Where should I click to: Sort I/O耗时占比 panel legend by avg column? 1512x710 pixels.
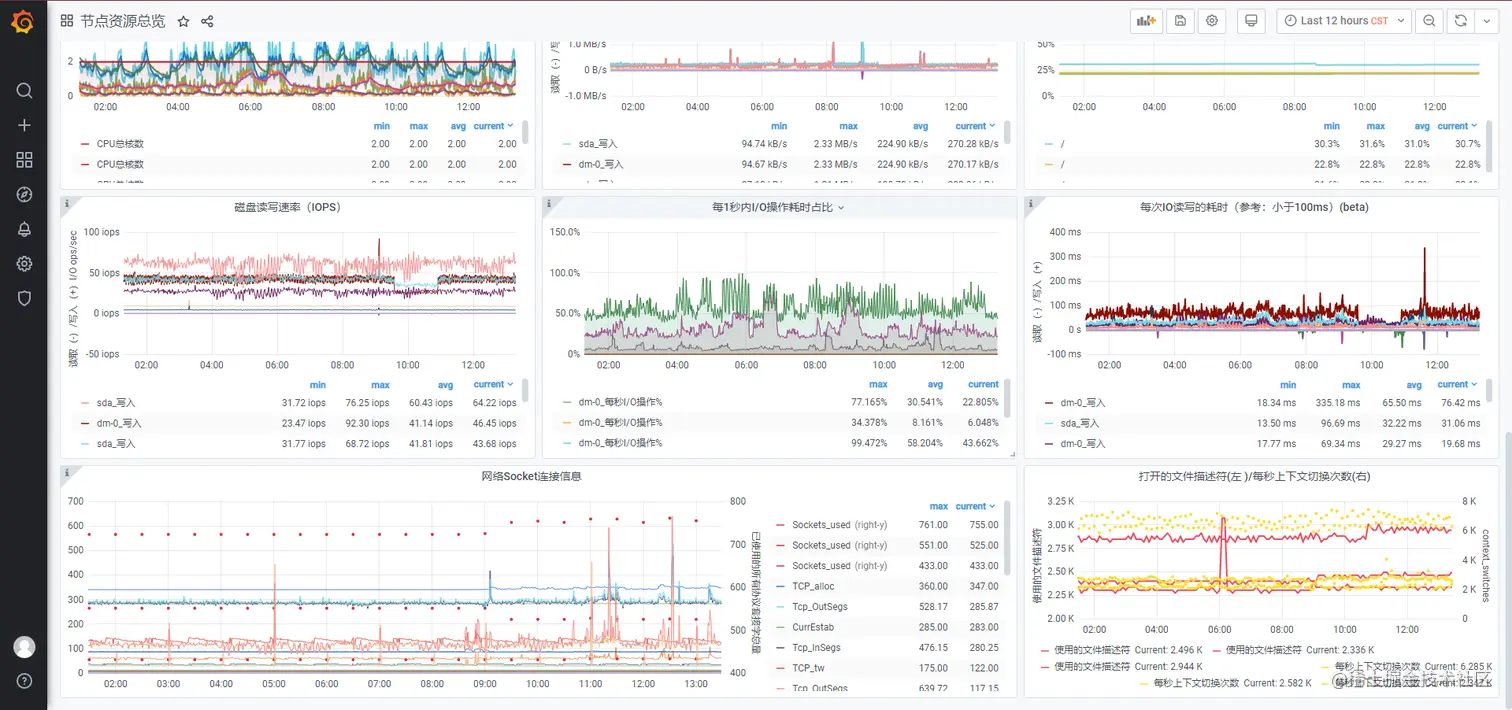pyautogui.click(x=935, y=384)
